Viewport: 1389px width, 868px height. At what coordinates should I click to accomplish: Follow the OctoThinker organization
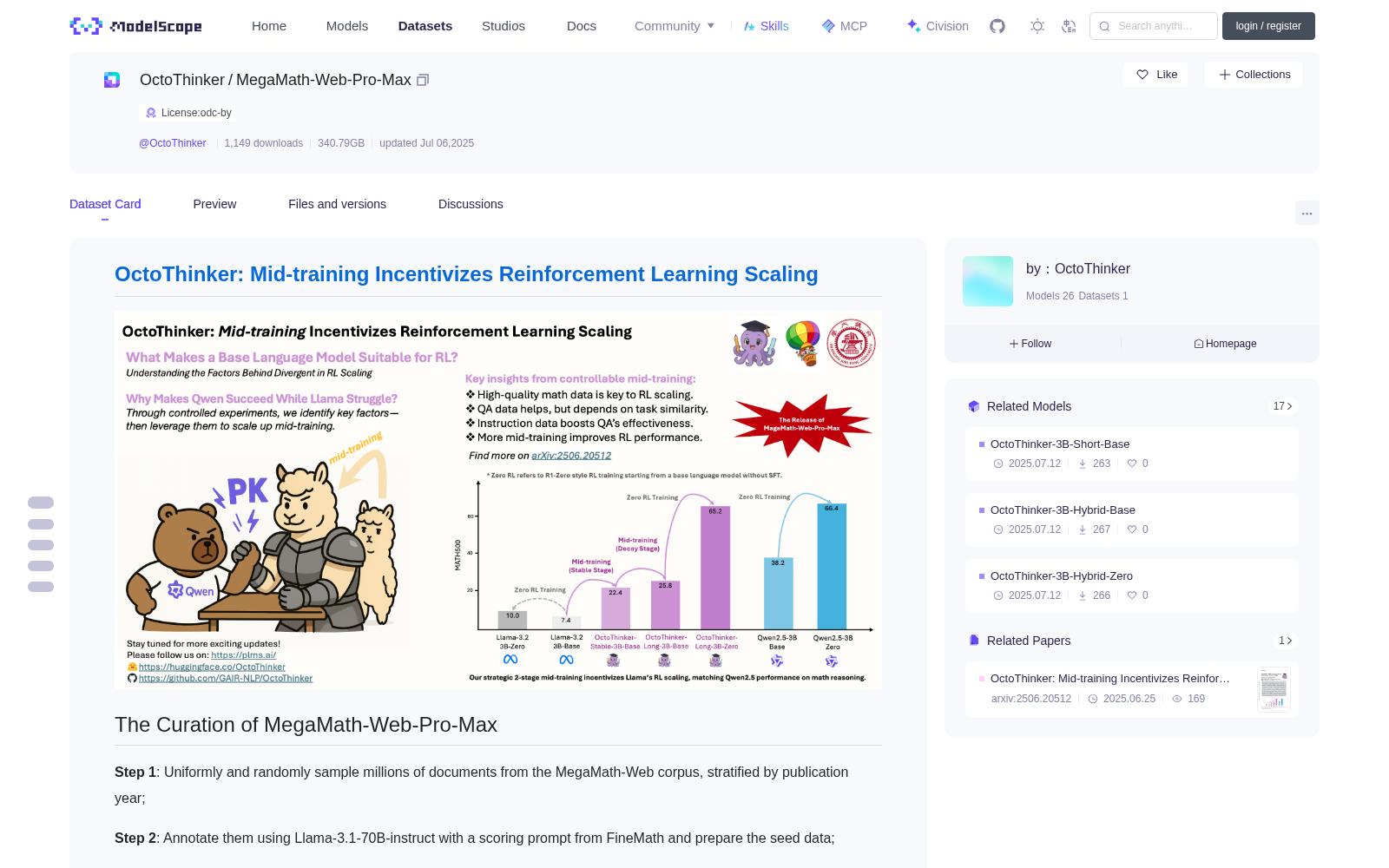[x=1030, y=344]
